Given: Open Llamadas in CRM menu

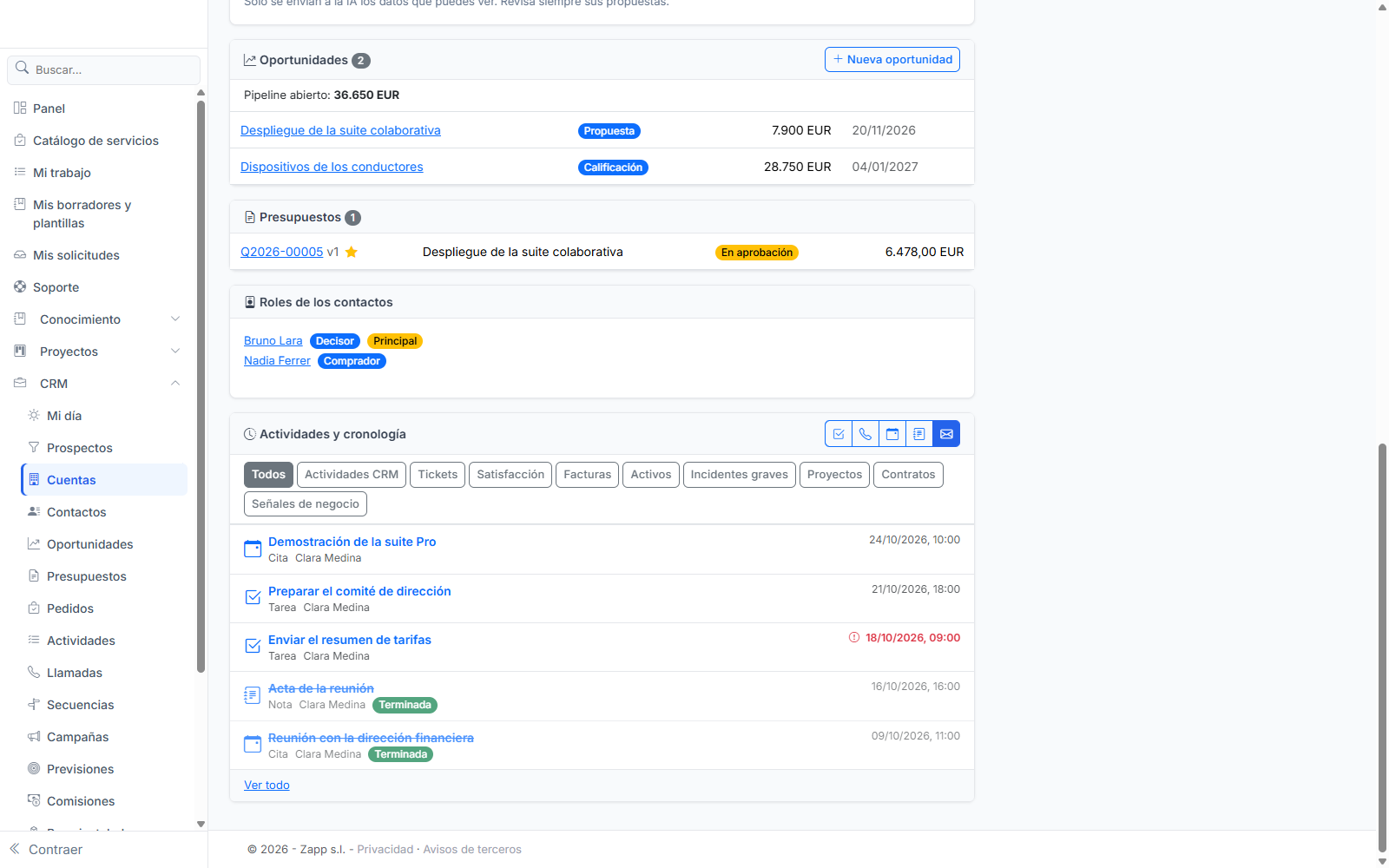Looking at the screenshot, I should pos(75,673).
